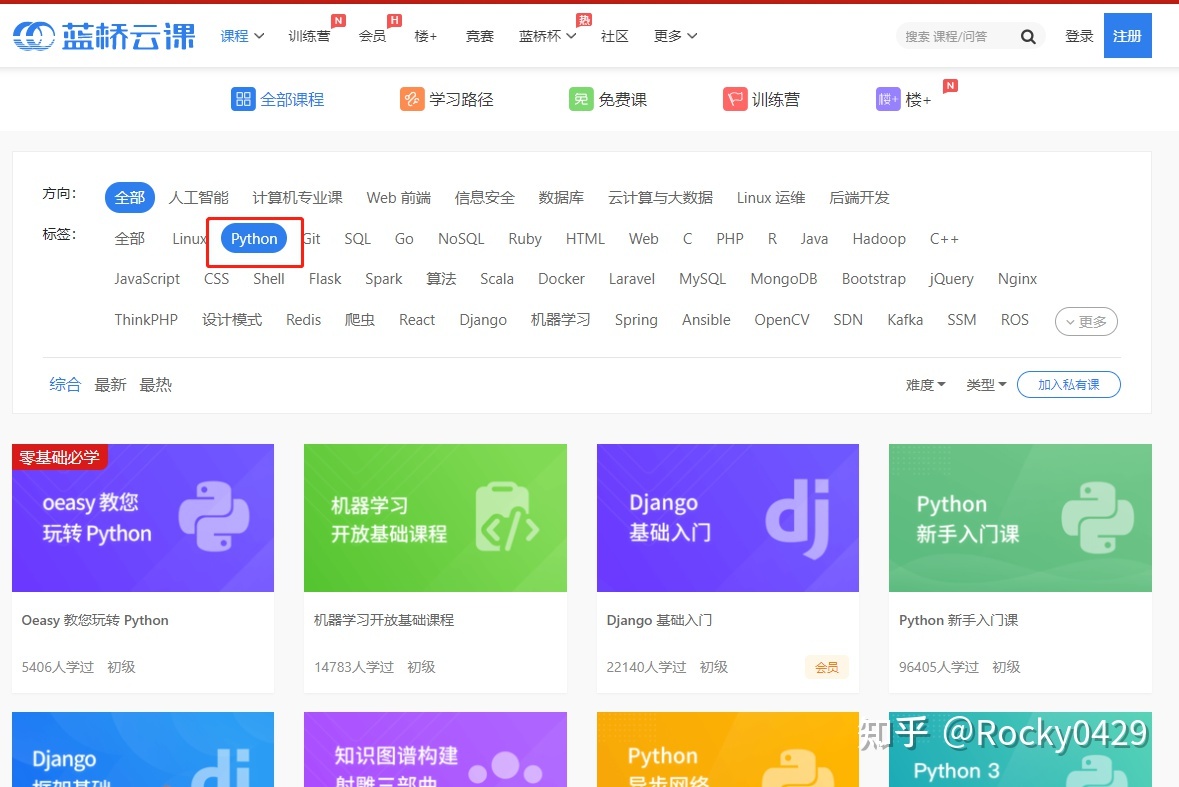
Task: Click 会员 badge on Django course
Action: pos(826,667)
